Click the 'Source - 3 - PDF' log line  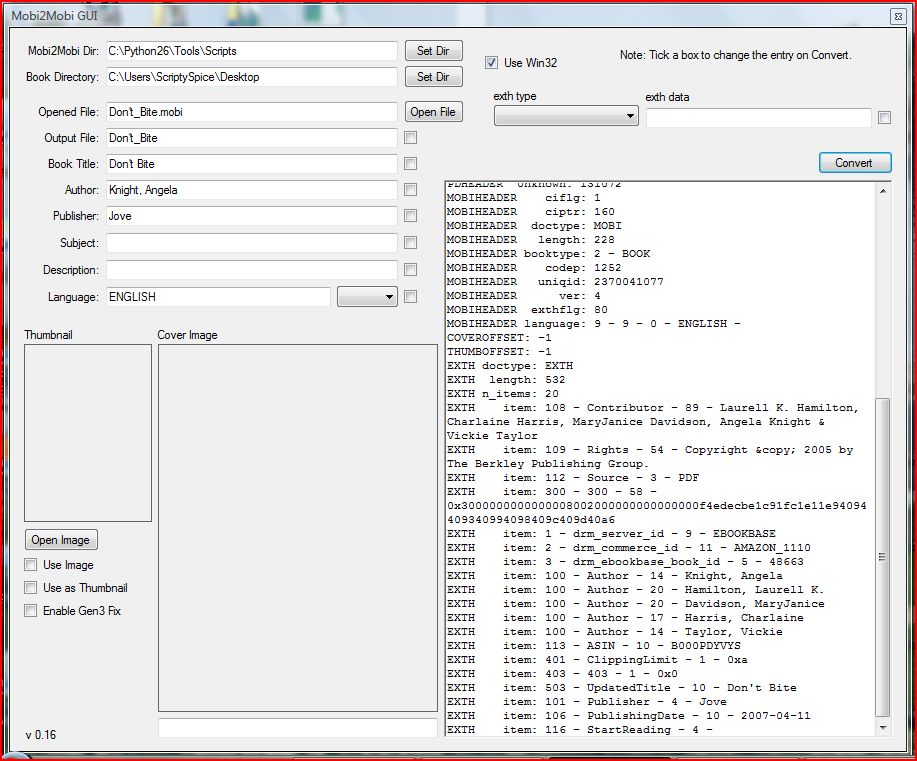573,477
